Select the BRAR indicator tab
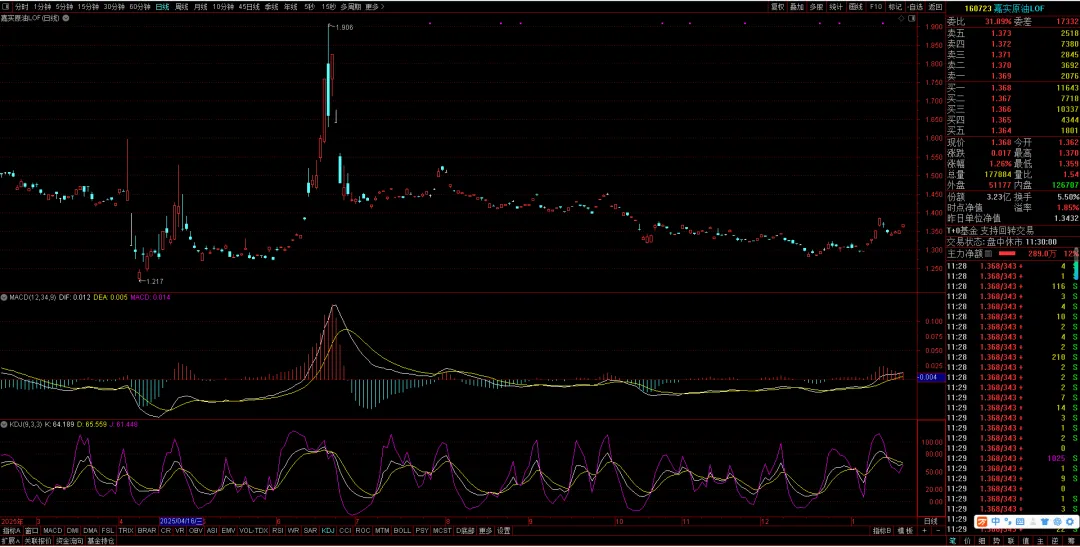This screenshot has height=547, width=1080. click(x=147, y=530)
